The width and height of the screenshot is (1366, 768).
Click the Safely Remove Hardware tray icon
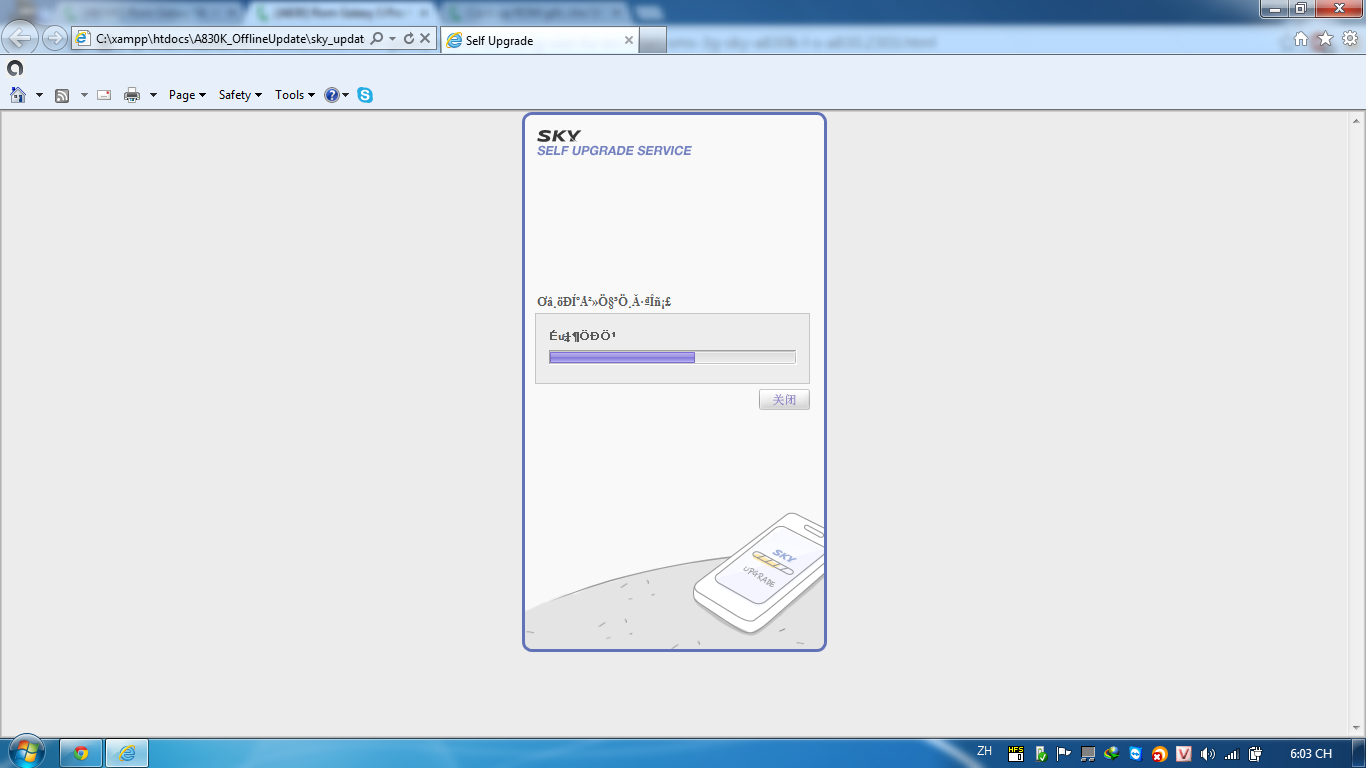click(x=1041, y=754)
